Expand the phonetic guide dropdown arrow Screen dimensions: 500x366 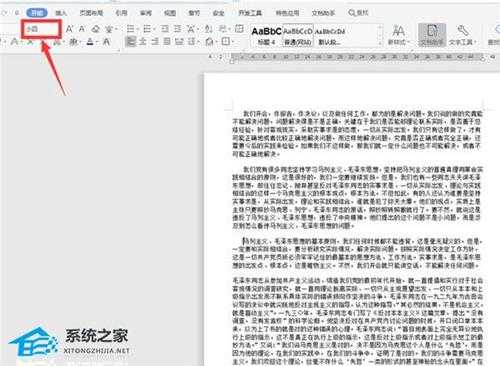pos(116,30)
